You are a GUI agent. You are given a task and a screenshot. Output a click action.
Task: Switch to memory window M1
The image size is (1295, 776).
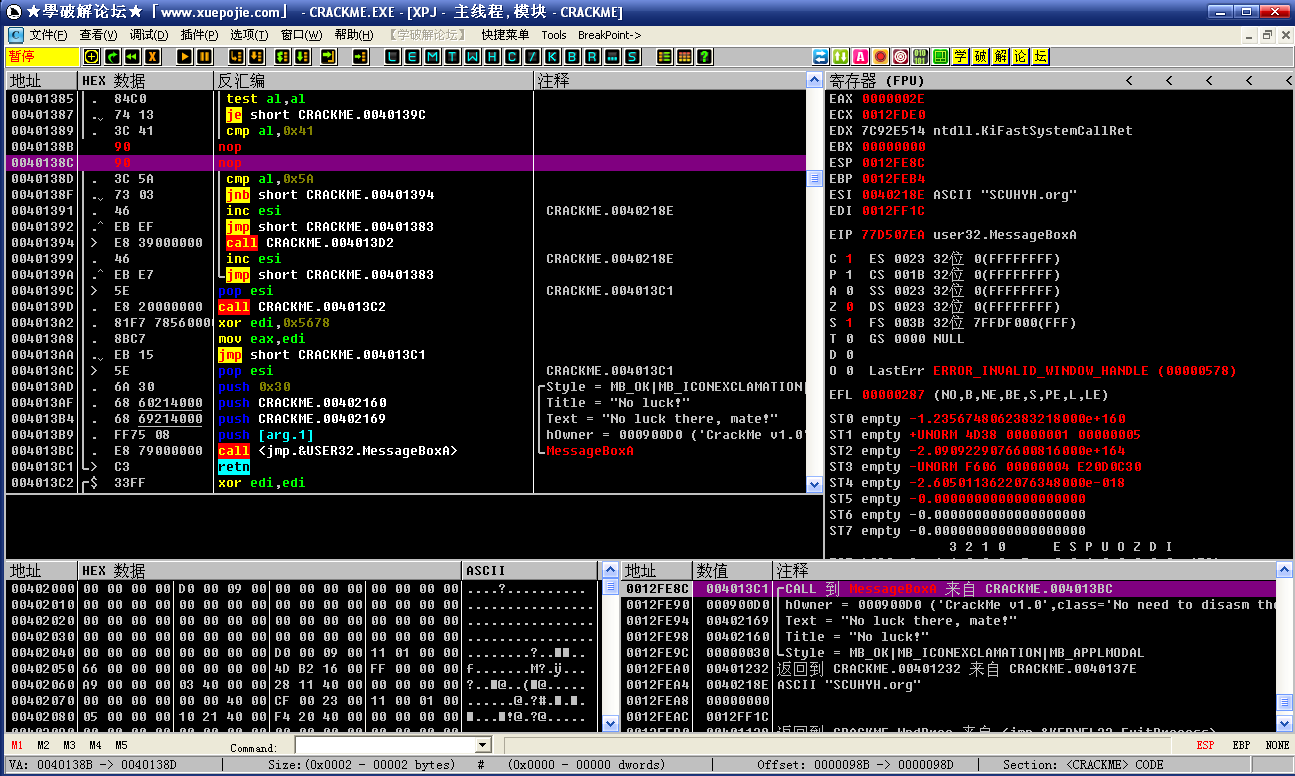coord(18,746)
